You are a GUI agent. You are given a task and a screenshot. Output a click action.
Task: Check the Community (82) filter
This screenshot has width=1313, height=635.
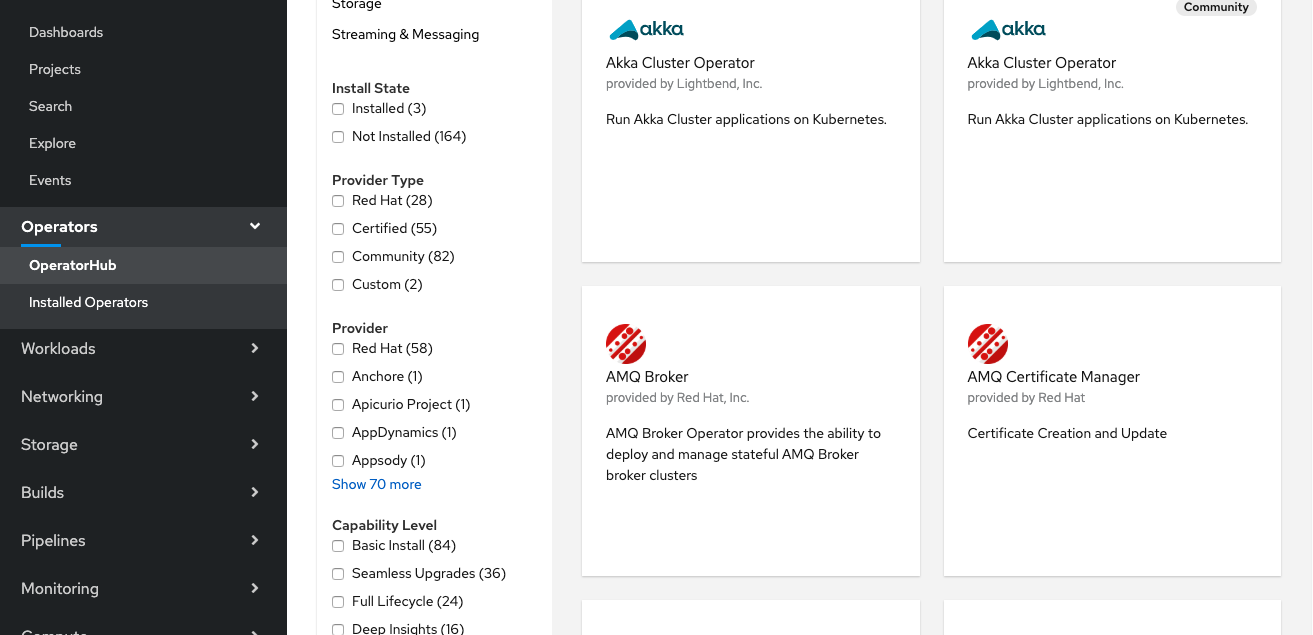point(338,257)
